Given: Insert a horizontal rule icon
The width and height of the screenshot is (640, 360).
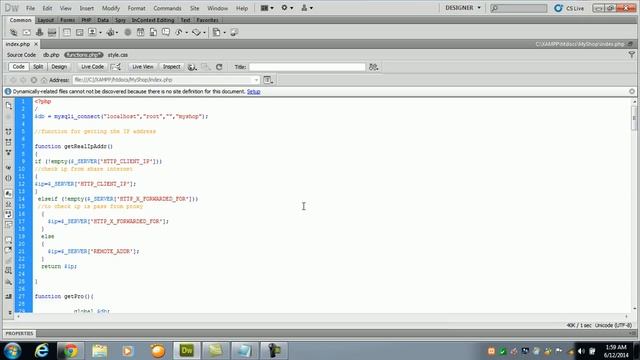Looking at the screenshot, I should [x=52, y=33].
